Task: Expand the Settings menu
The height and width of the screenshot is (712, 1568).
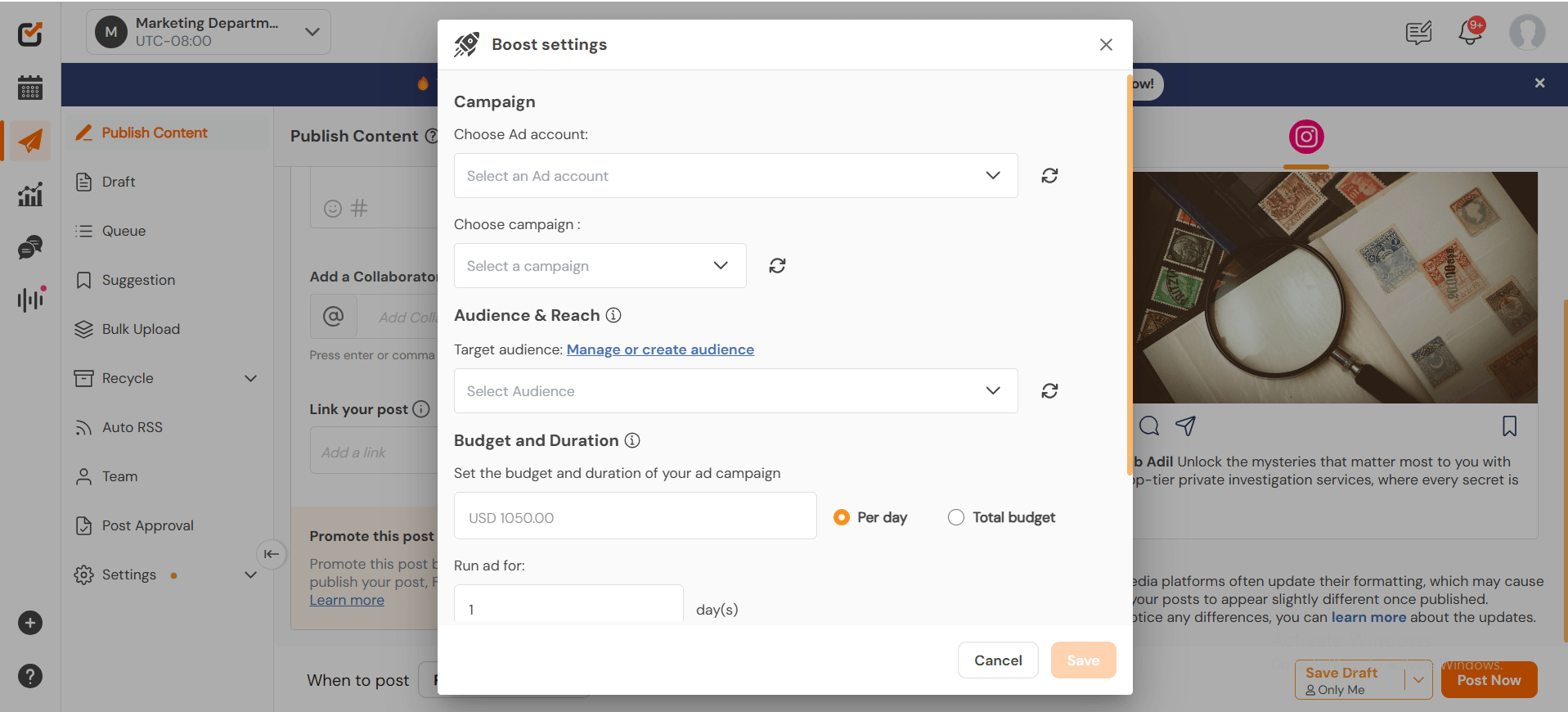Action: point(251,575)
